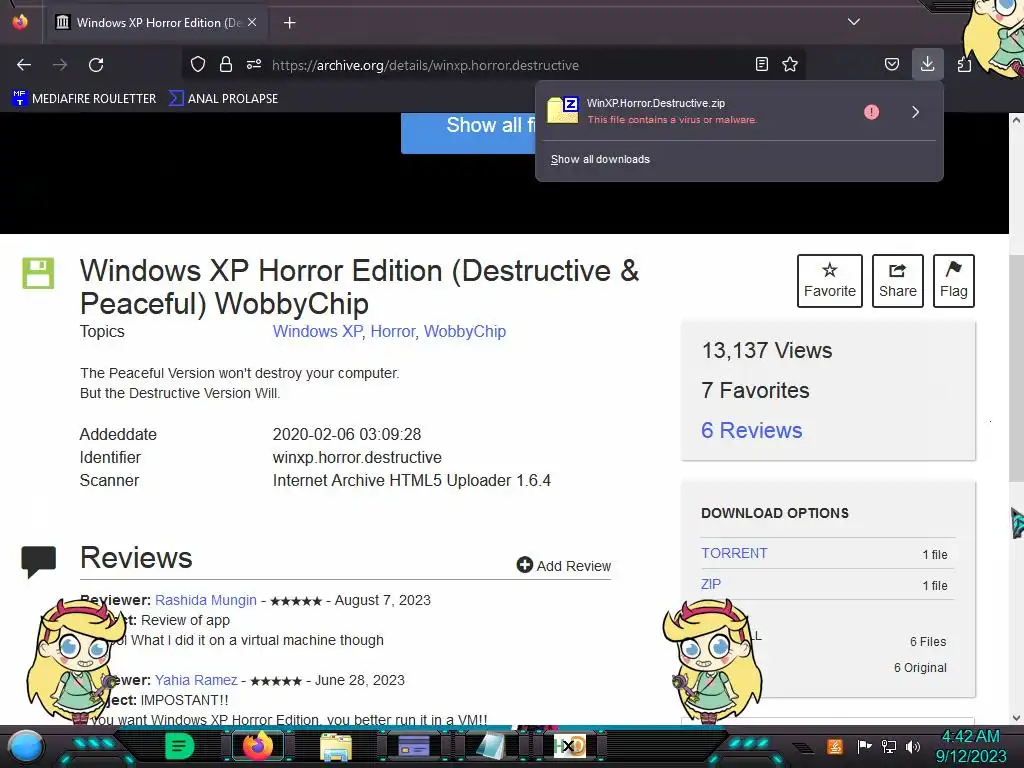Viewport: 1024px width, 768px height.
Task: Open the WobbyChip topic link
Action: [465, 331]
